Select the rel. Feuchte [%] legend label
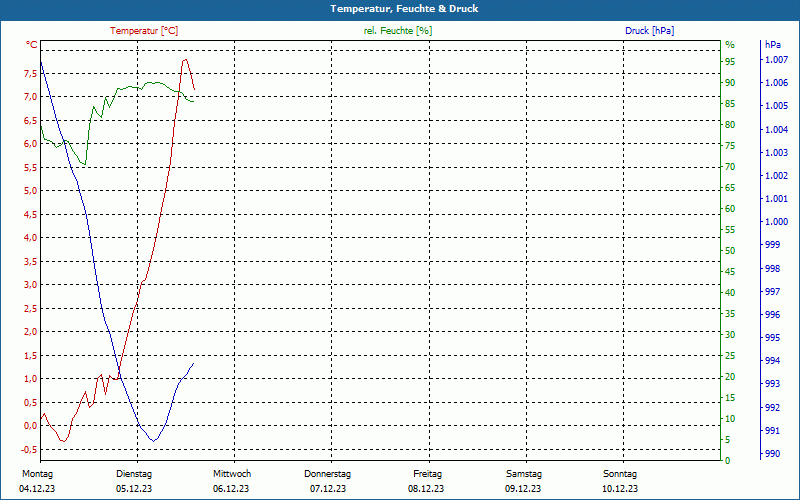The height and width of the screenshot is (500, 800). tap(398, 31)
